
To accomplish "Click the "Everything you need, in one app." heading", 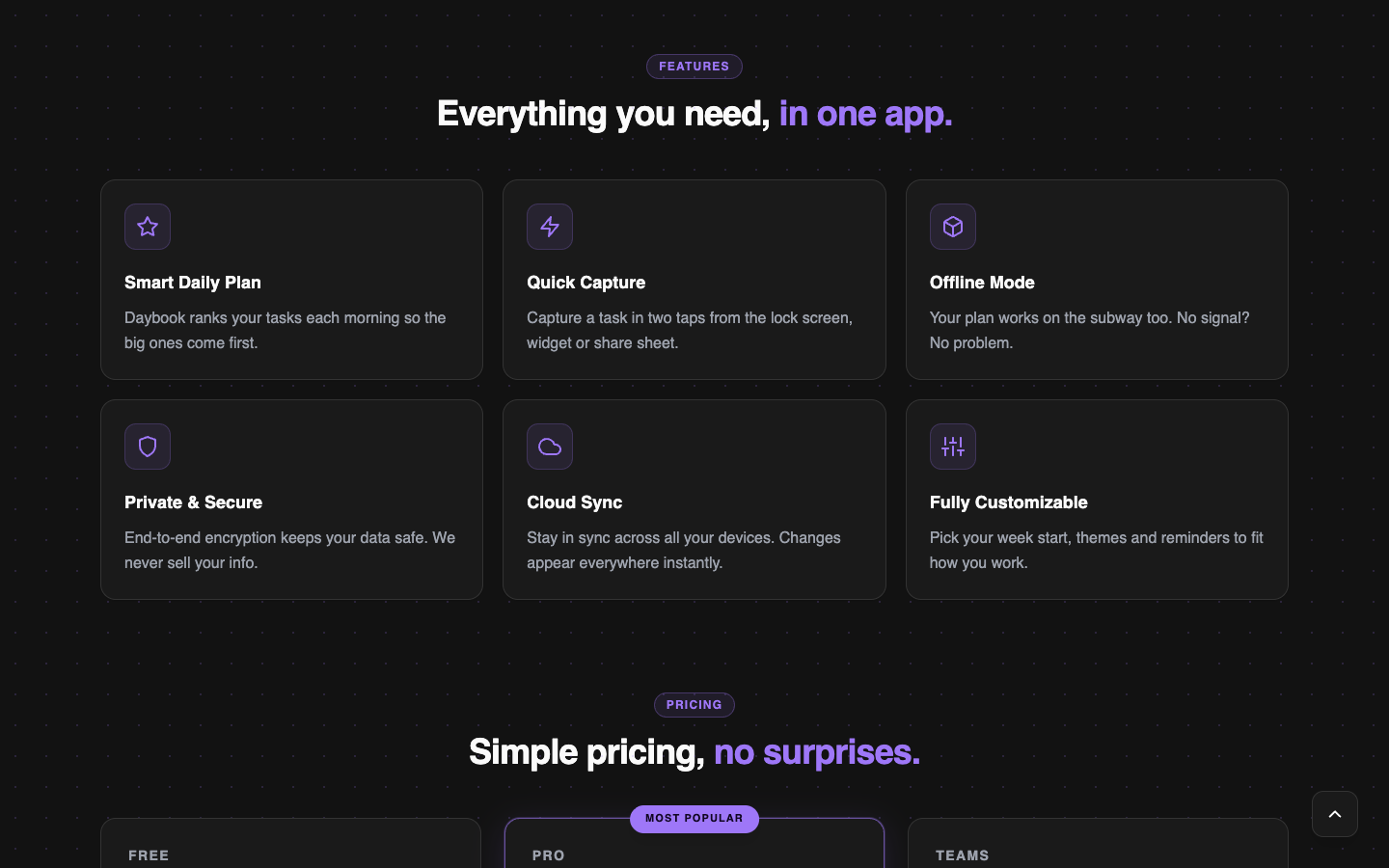I will point(694,114).
